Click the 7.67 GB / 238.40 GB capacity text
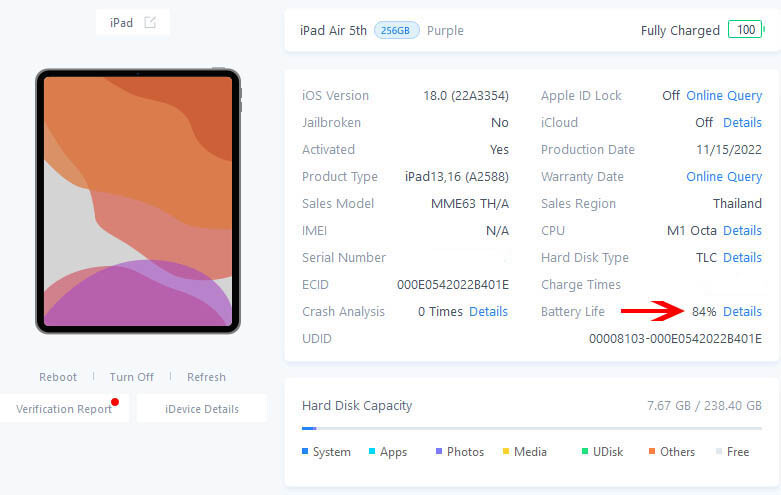781x495 pixels. [704, 406]
